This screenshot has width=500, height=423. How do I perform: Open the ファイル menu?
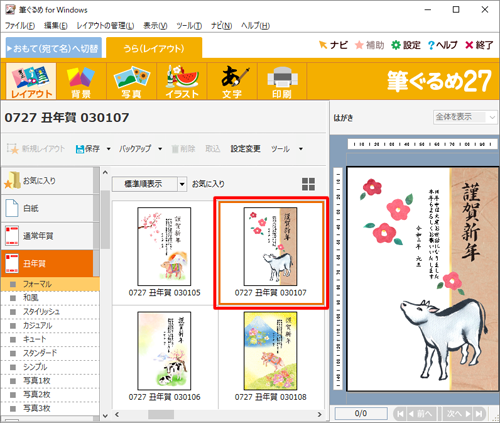20,26
